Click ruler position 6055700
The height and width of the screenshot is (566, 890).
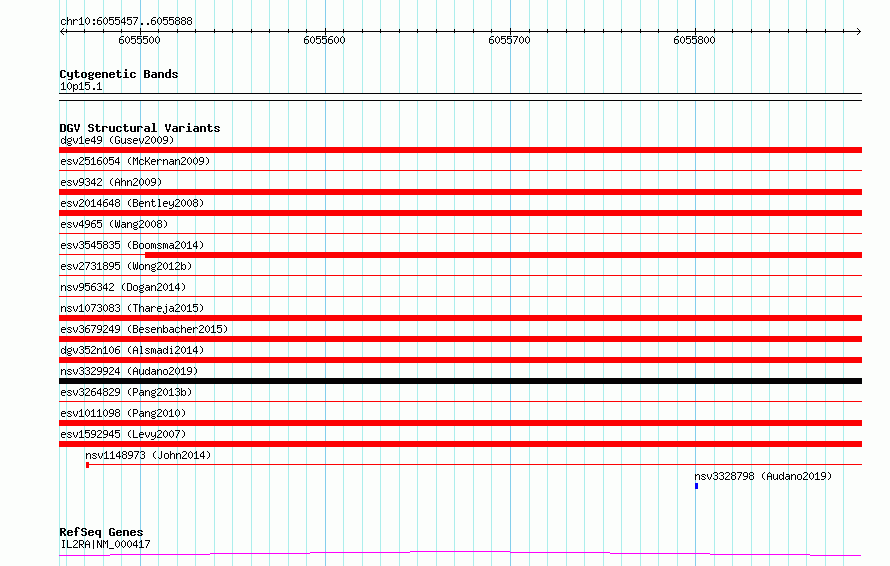[509, 40]
